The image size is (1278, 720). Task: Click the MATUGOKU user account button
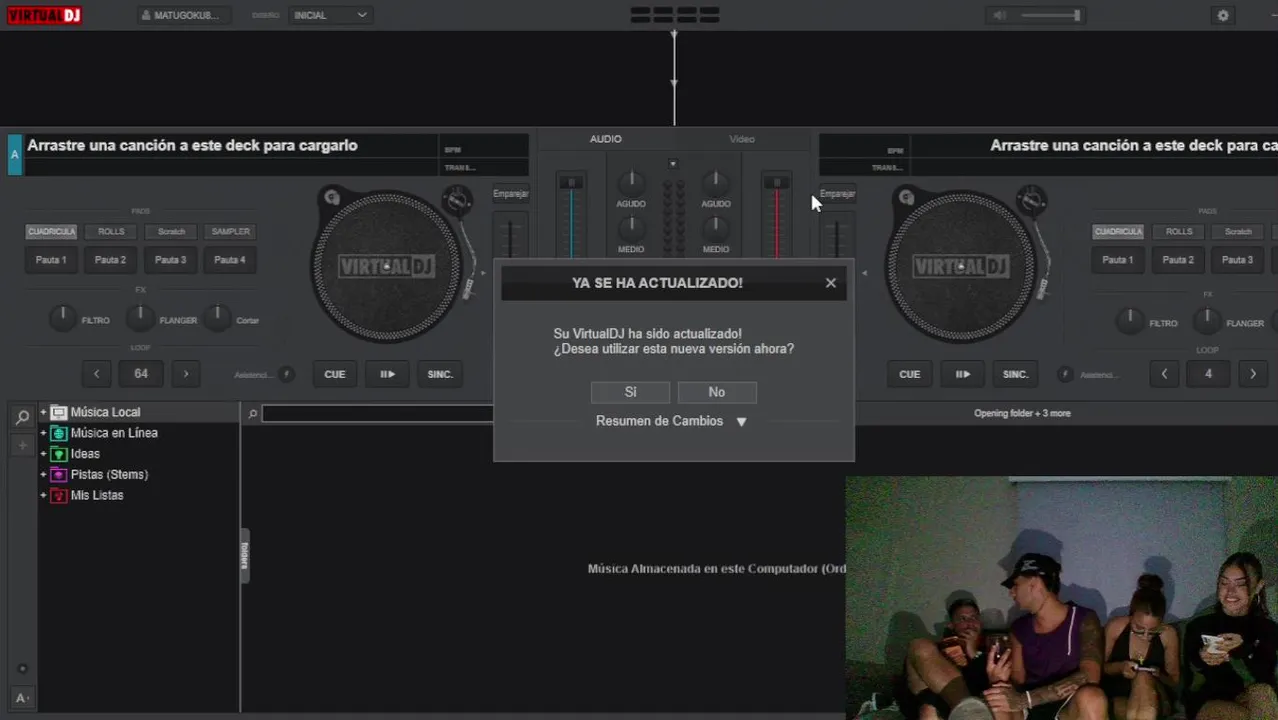tap(182, 15)
